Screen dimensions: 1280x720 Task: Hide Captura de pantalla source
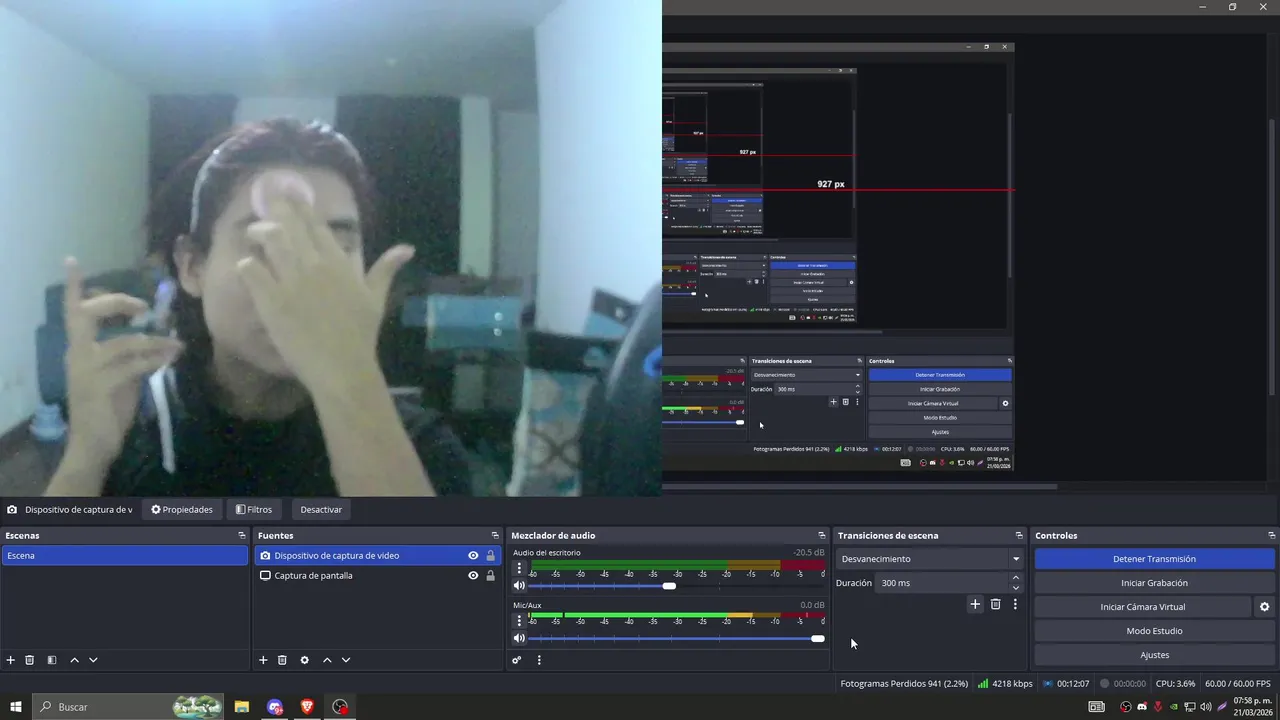pyautogui.click(x=473, y=576)
